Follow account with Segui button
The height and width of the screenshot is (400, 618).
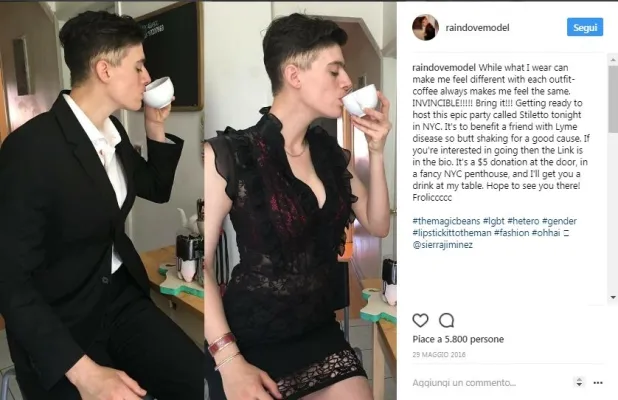pos(585,27)
